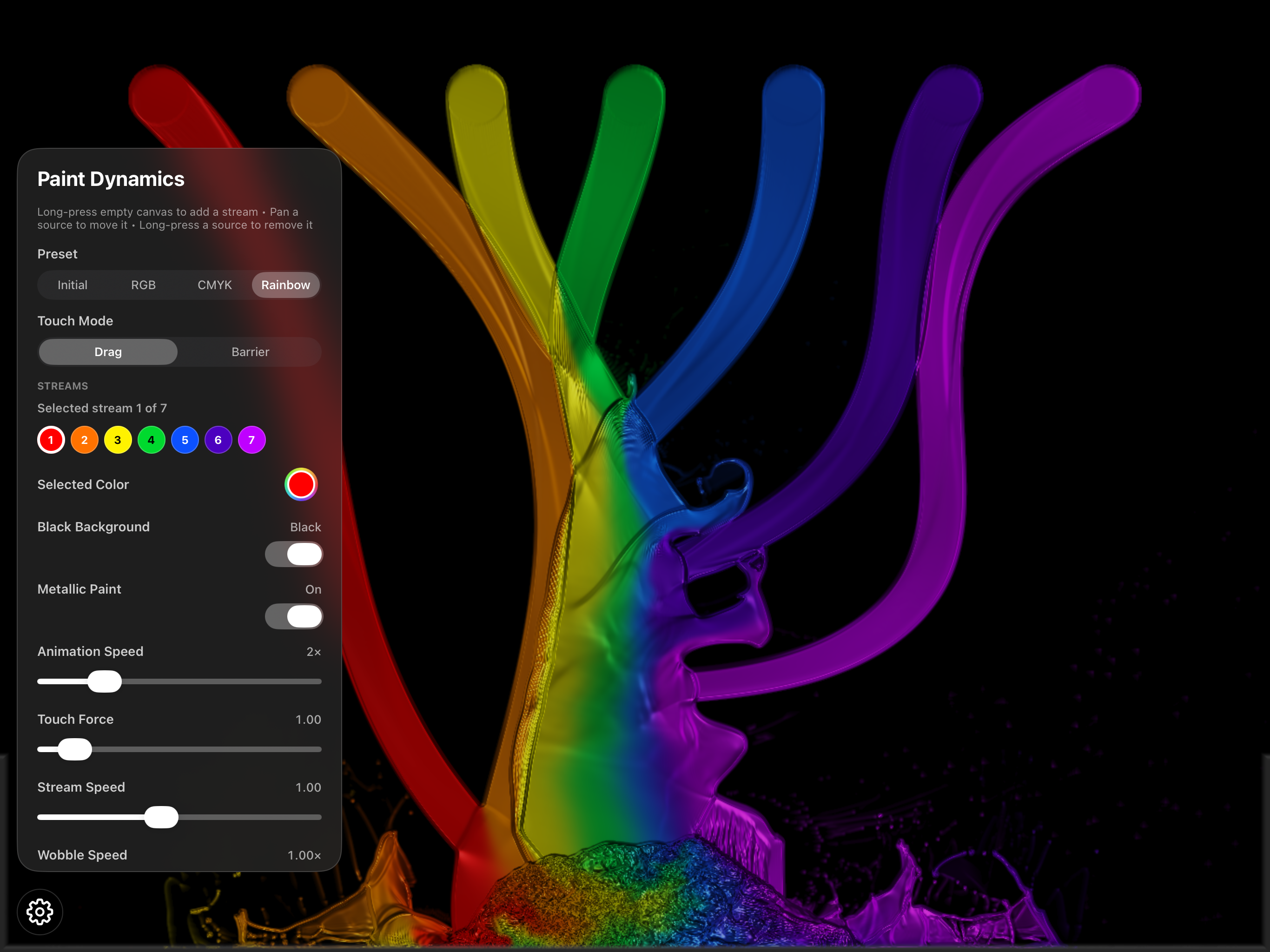1270x952 pixels.
Task: Click the Touch Force slider thumb
Action: (75, 749)
